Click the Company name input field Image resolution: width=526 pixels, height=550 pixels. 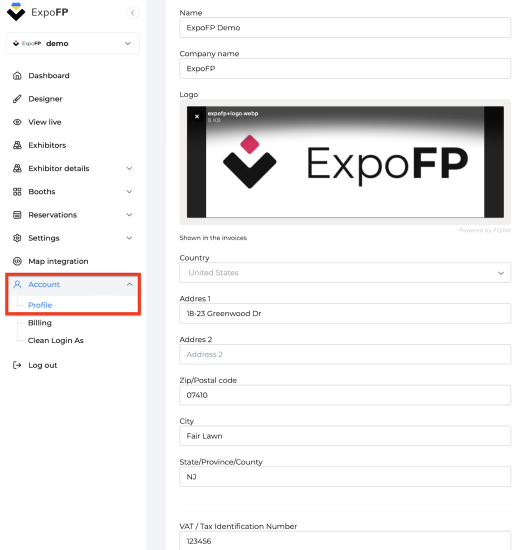345,68
